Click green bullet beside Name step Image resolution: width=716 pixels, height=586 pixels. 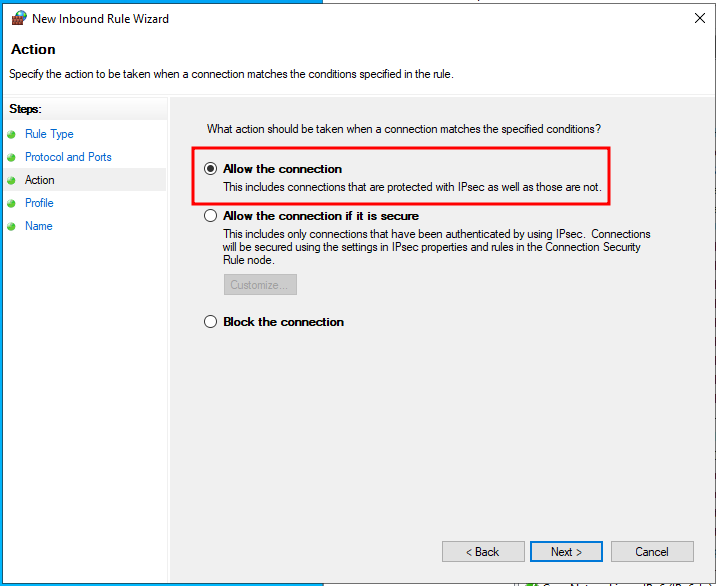click(x=11, y=227)
